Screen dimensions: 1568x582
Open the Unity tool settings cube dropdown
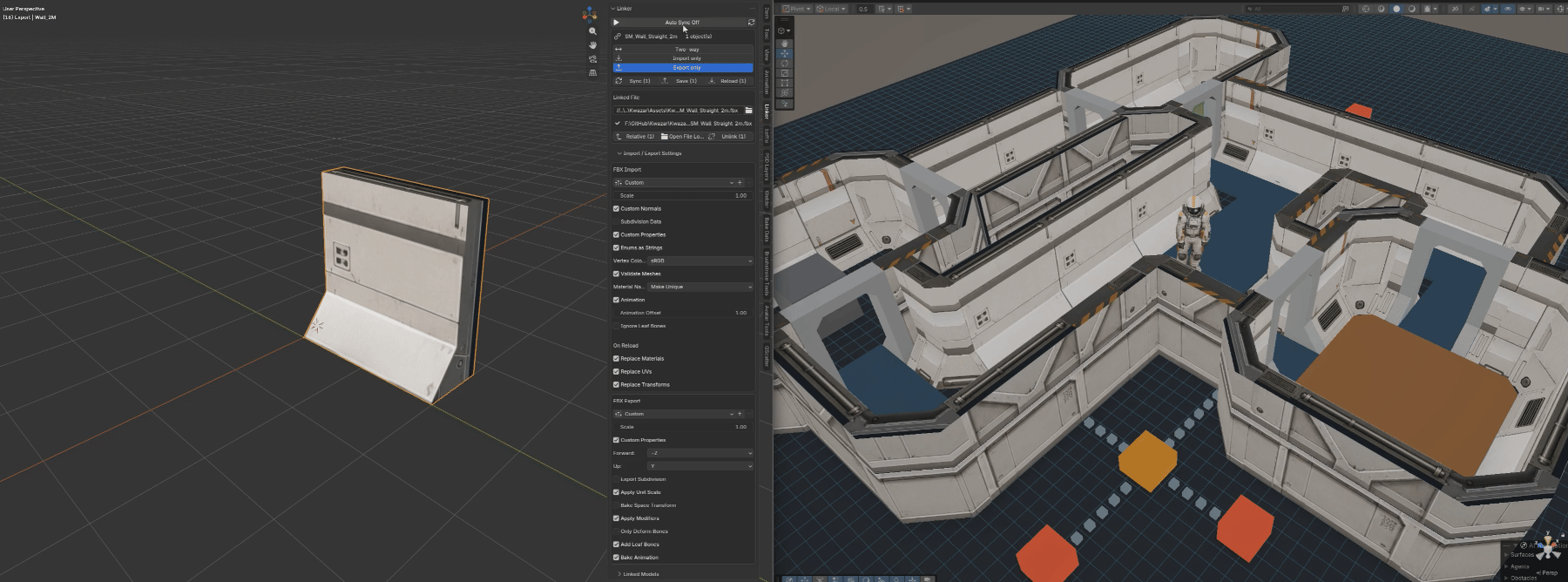(x=783, y=30)
